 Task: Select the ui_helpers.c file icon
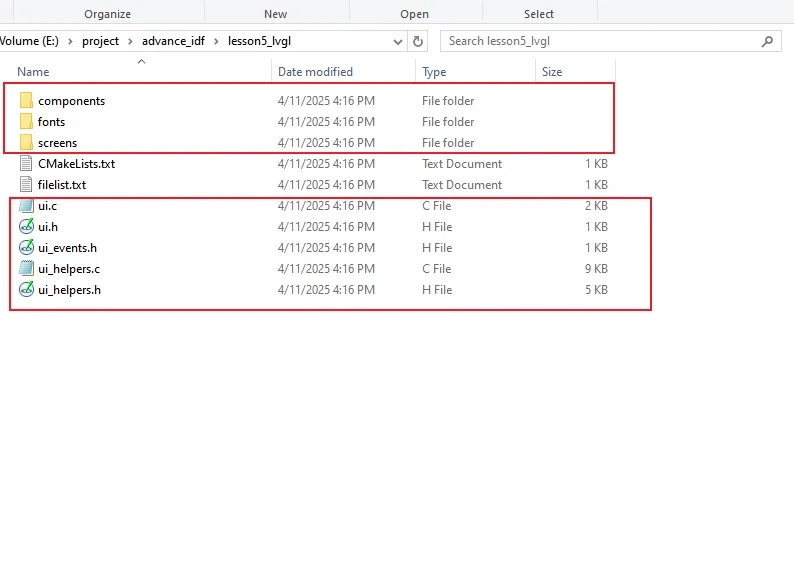tap(26, 269)
